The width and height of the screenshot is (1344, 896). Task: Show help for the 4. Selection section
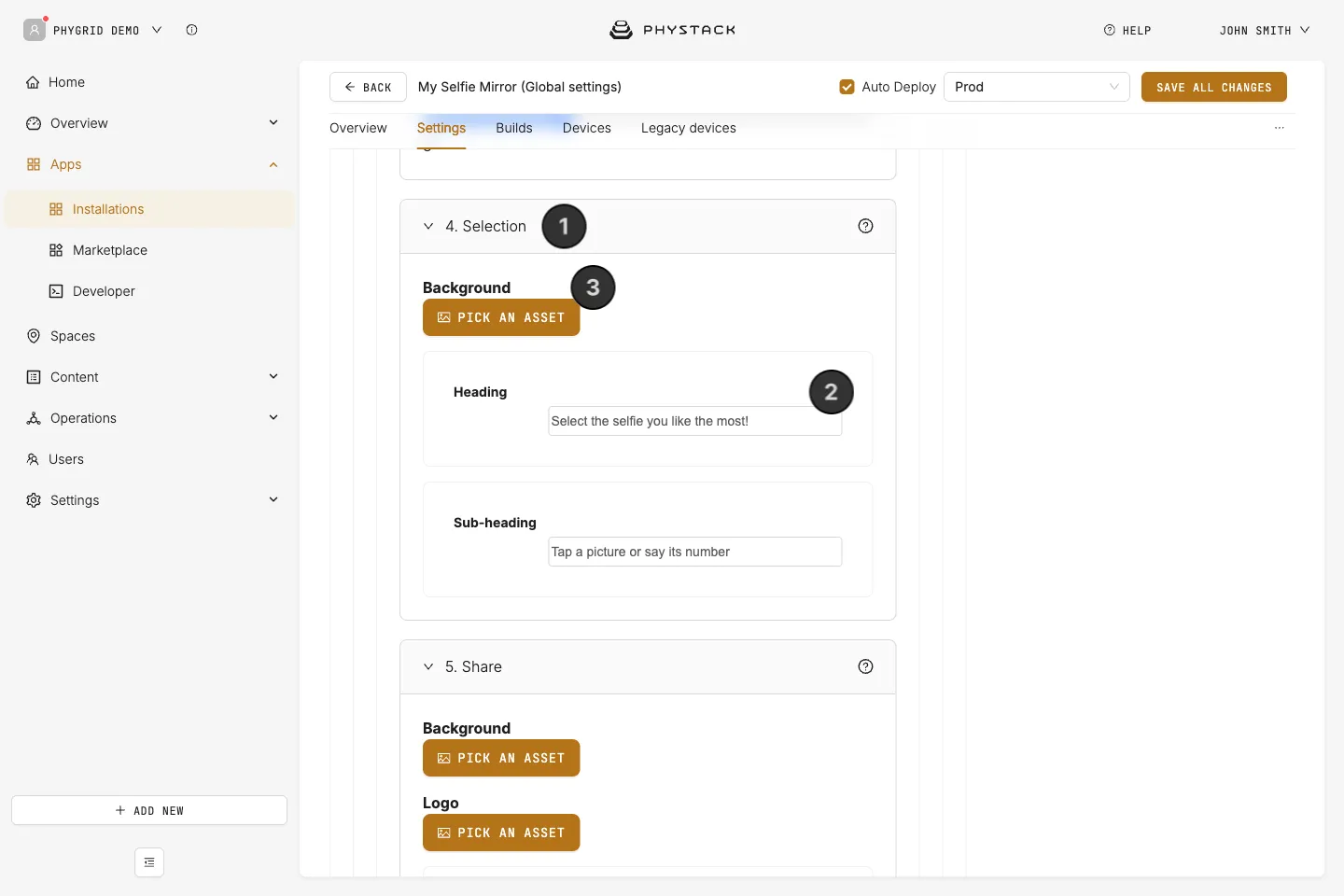coord(865,226)
